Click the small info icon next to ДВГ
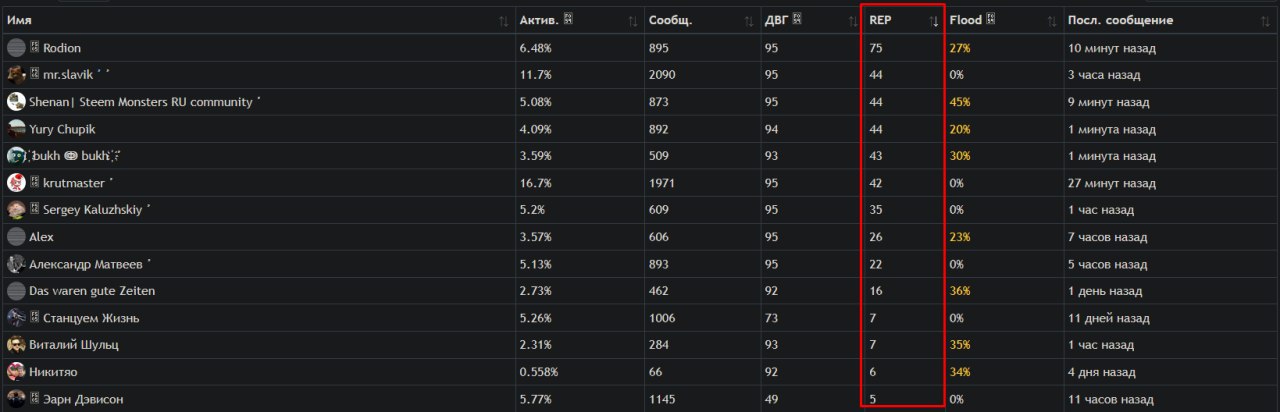 [x=796, y=20]
